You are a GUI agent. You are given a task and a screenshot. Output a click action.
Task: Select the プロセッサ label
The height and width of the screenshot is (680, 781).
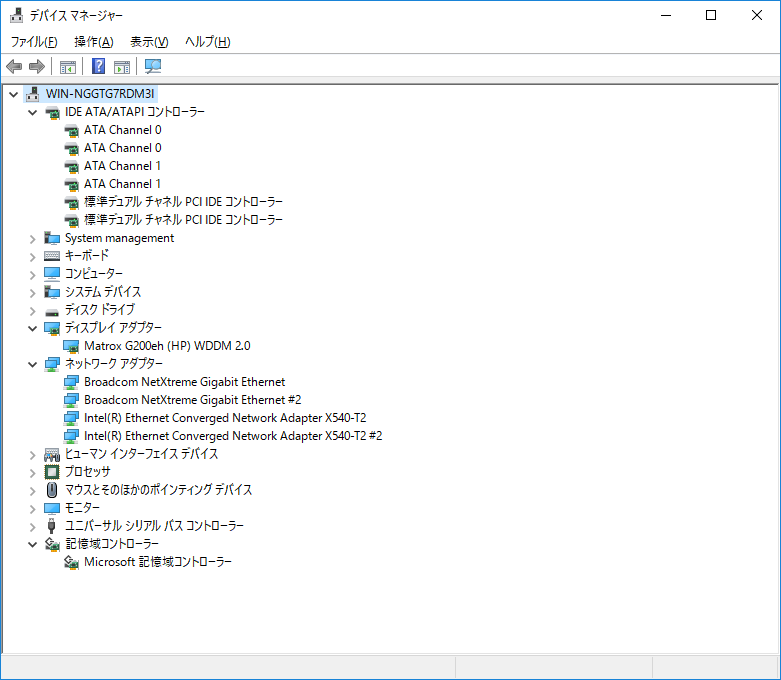(x=88, y=472)
